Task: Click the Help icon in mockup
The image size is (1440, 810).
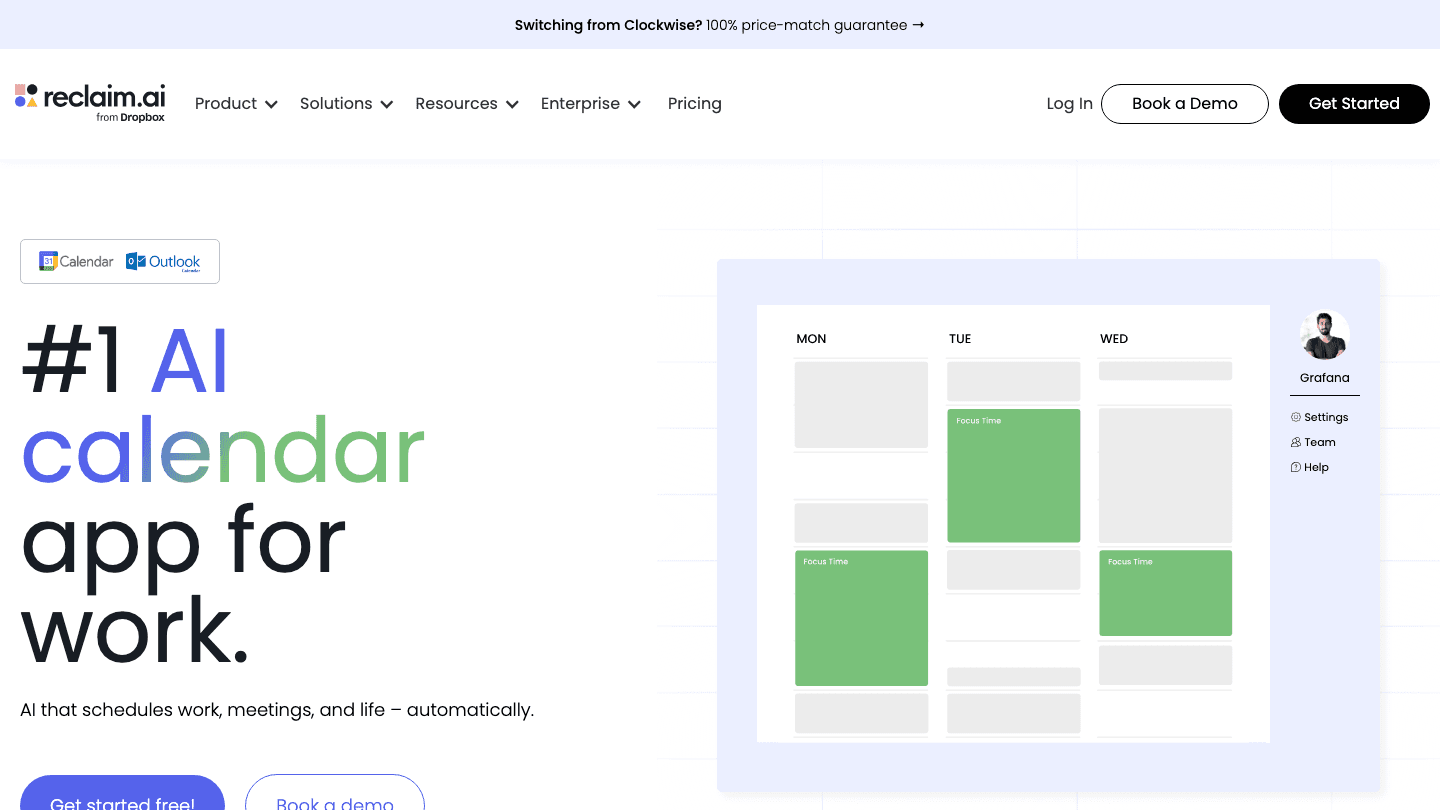Action: 1296,467
